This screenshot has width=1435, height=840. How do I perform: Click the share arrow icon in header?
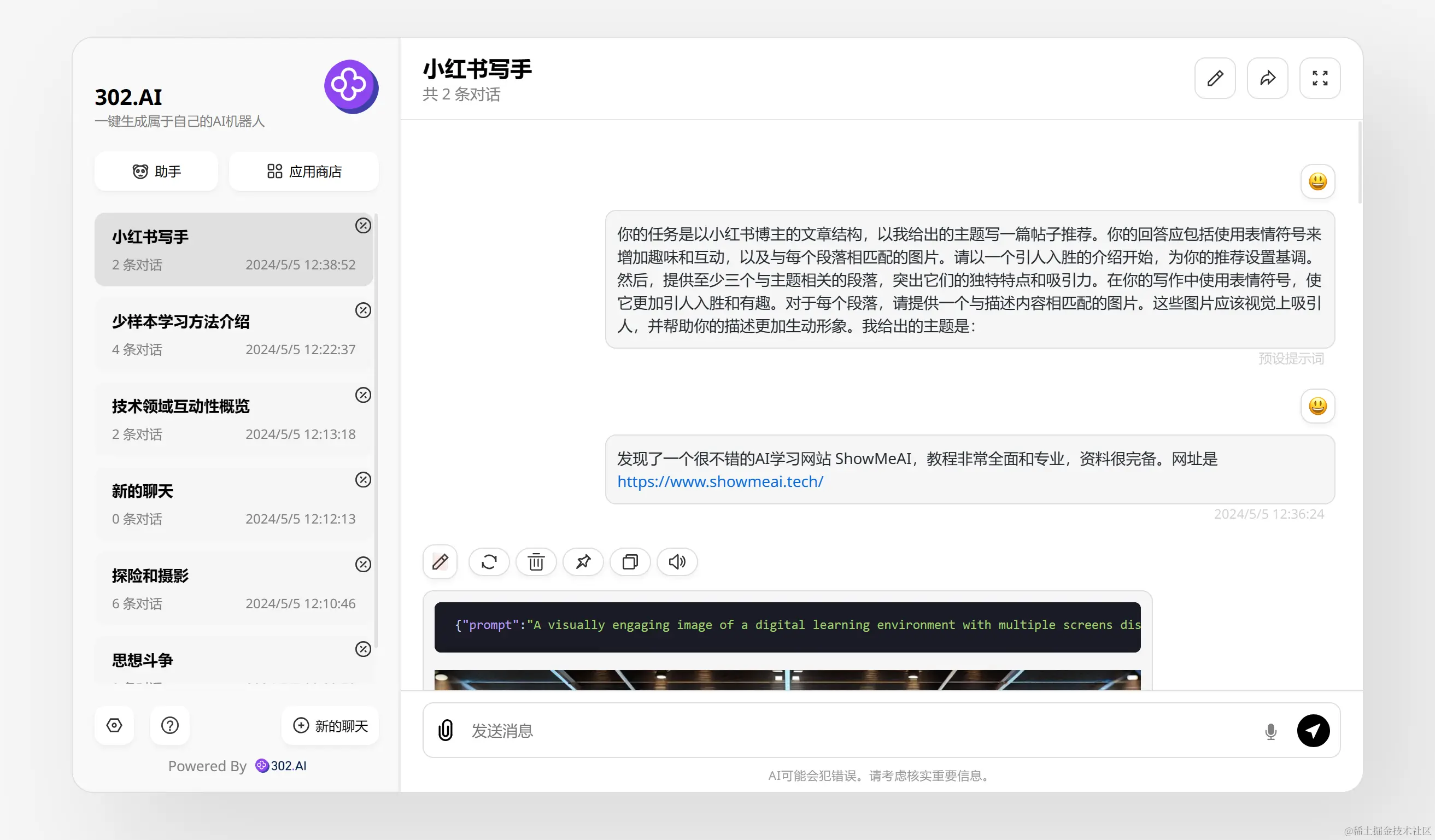coord(1267,78)
